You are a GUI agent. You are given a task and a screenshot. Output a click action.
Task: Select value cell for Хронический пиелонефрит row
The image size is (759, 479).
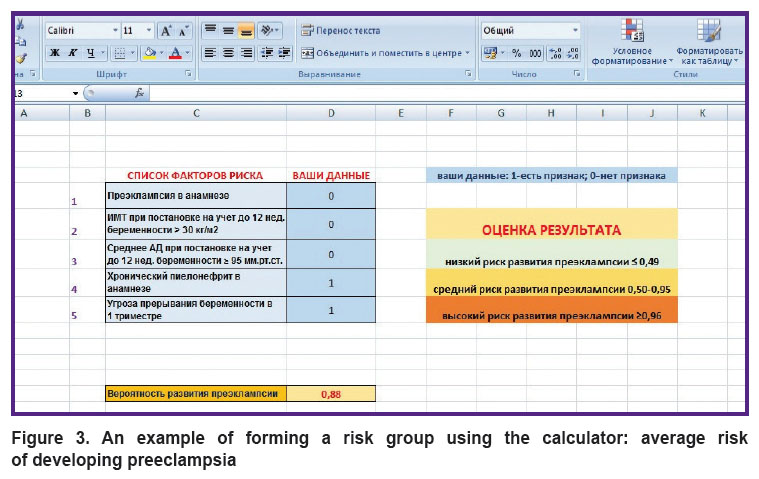point(331,283)
